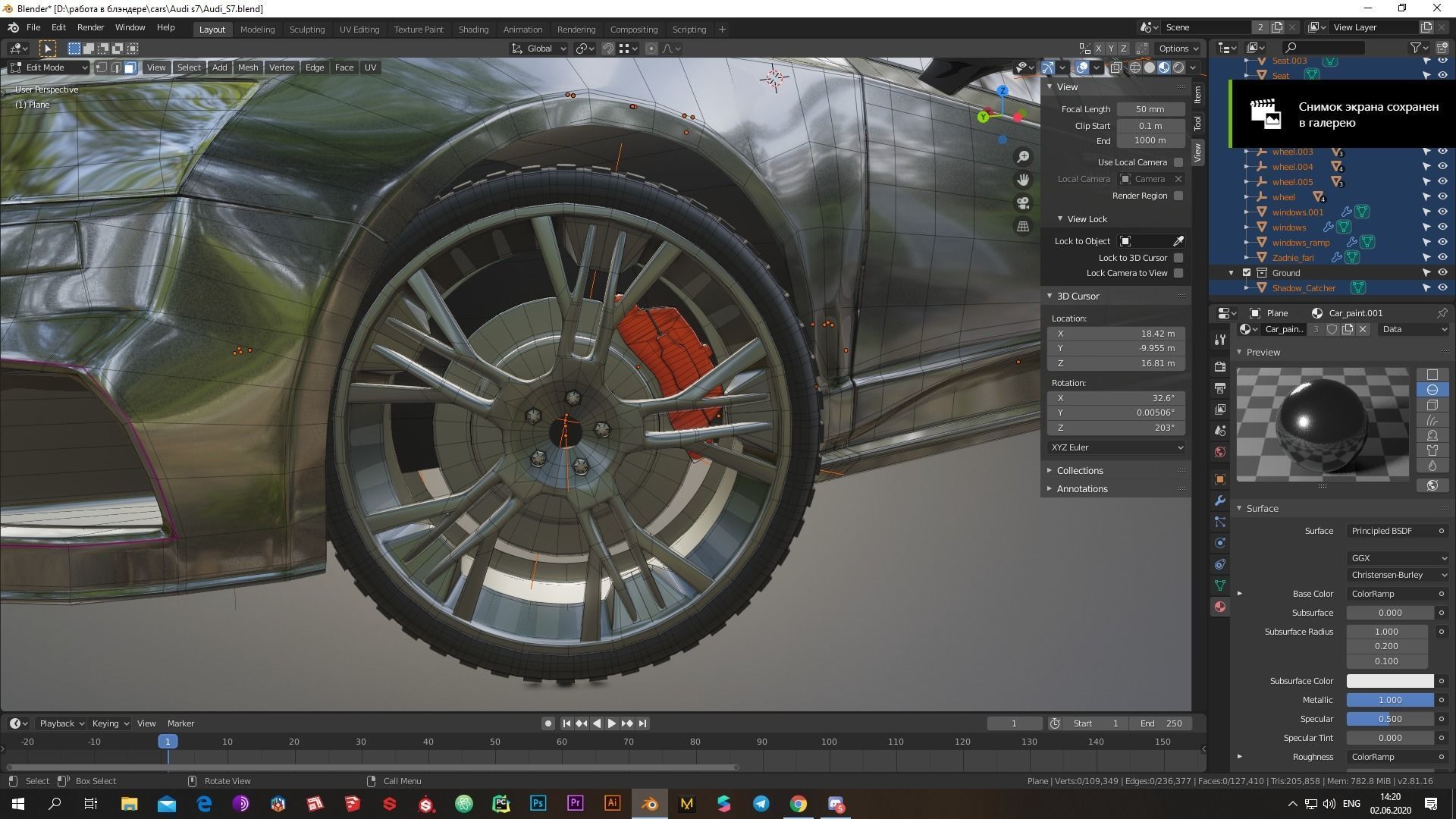1456x819 pixels.
Task: Click the Roughness ColorRamp button
Action: click(1390, 757)
